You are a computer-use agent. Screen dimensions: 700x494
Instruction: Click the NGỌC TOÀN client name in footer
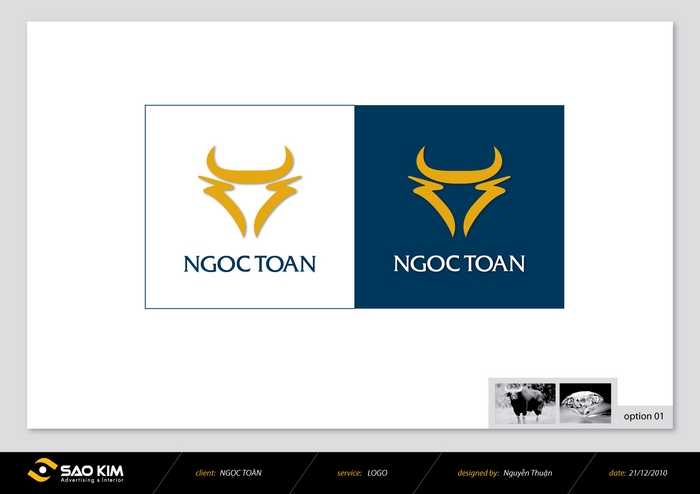pos(241,472)
